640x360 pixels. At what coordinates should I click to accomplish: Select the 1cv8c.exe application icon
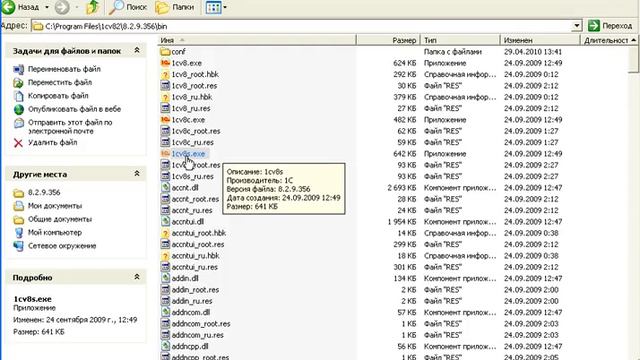165,120
